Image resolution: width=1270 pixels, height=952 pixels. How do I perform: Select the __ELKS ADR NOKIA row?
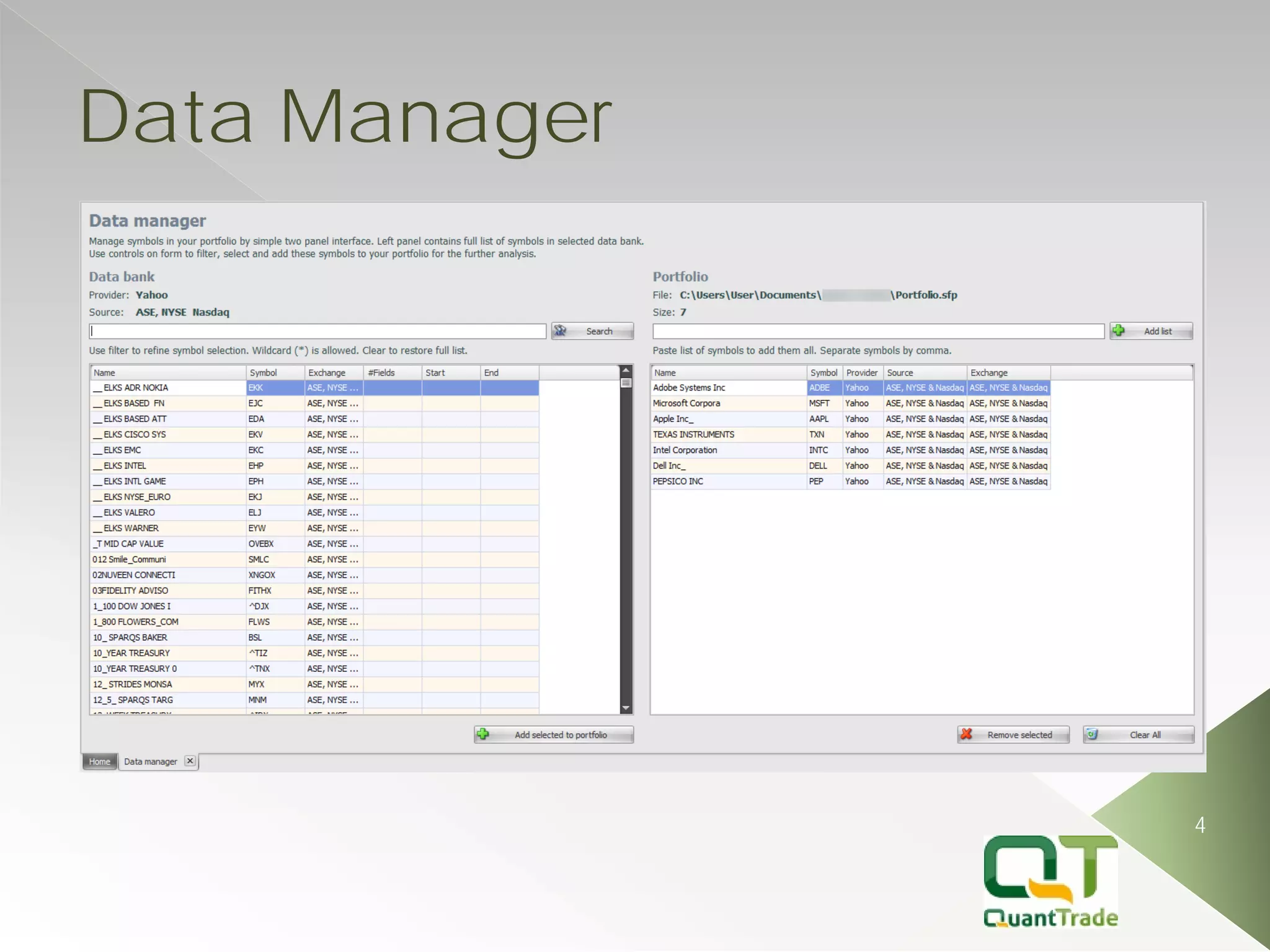point(314,388)
